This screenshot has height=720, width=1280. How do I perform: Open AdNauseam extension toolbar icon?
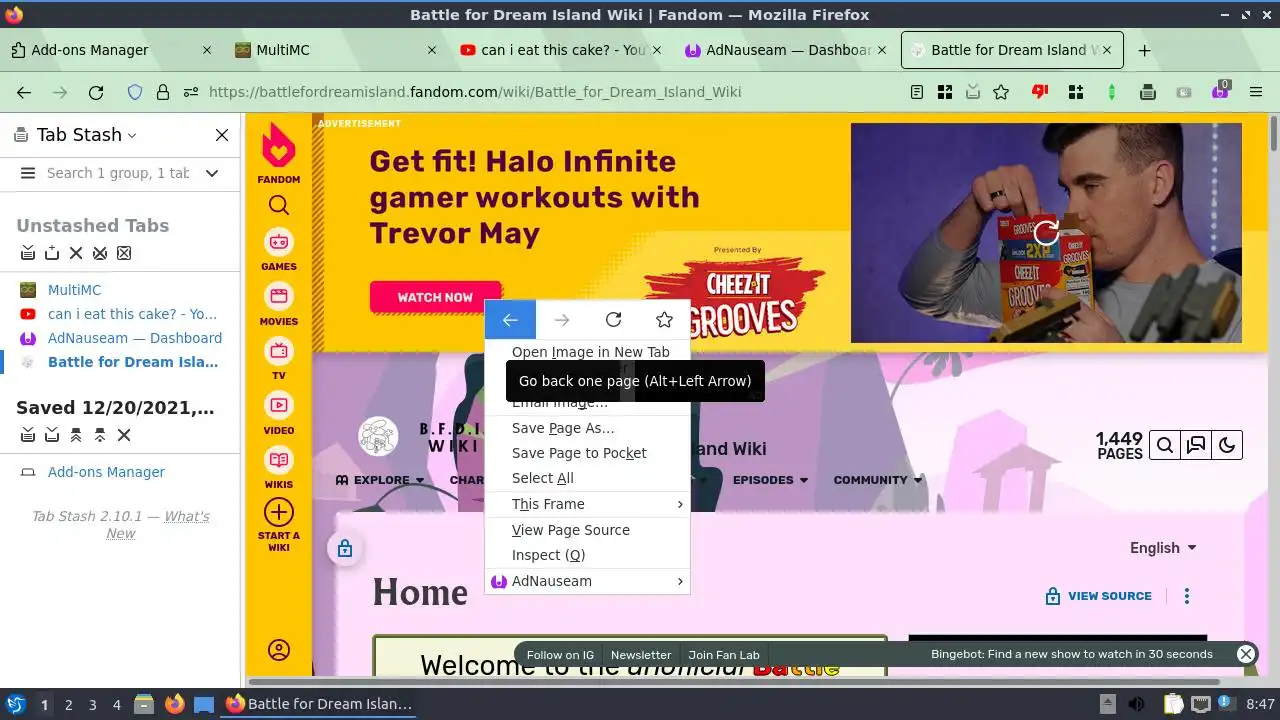point(1220,91)
